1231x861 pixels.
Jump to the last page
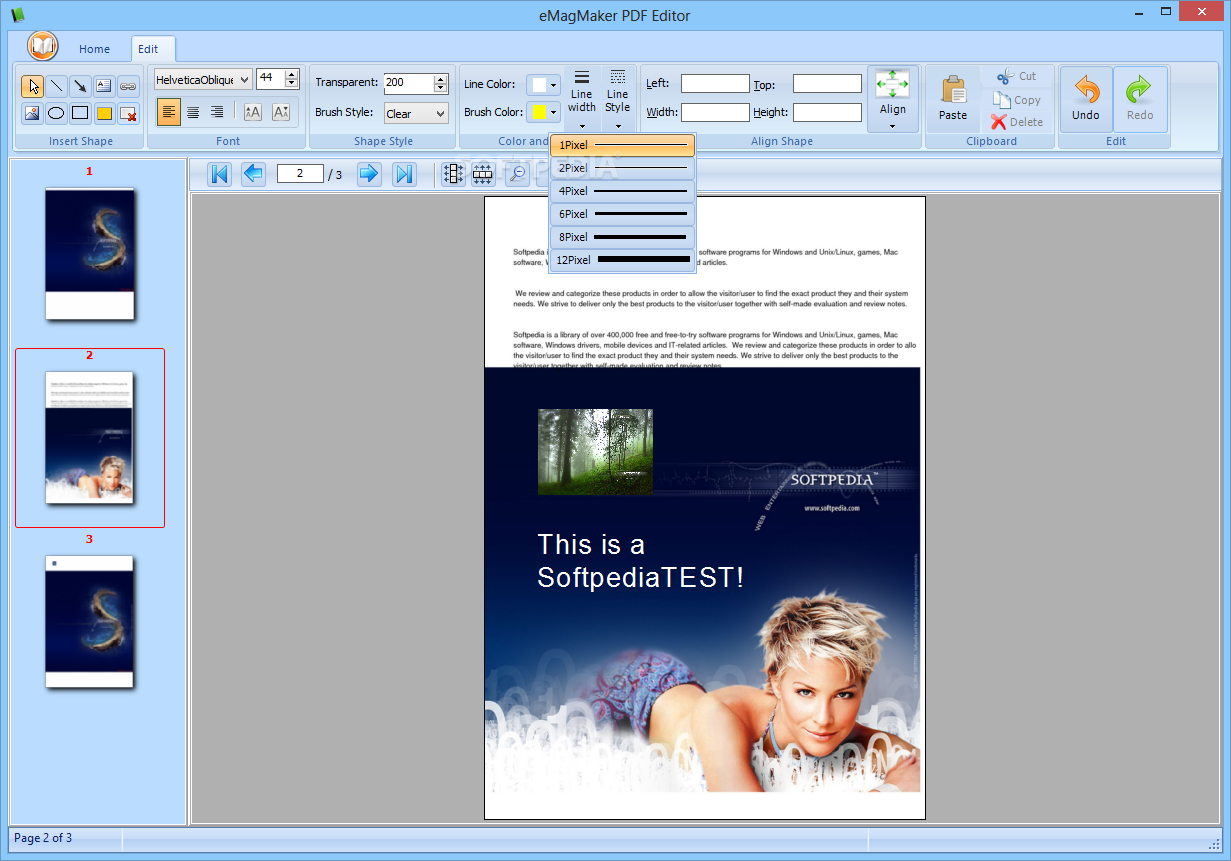[404, 174]
